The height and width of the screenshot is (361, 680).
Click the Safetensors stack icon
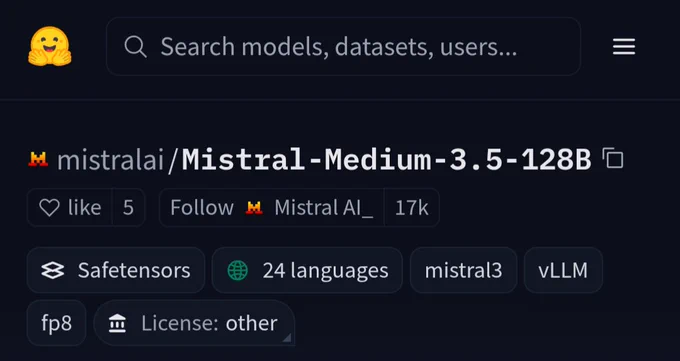52,270
